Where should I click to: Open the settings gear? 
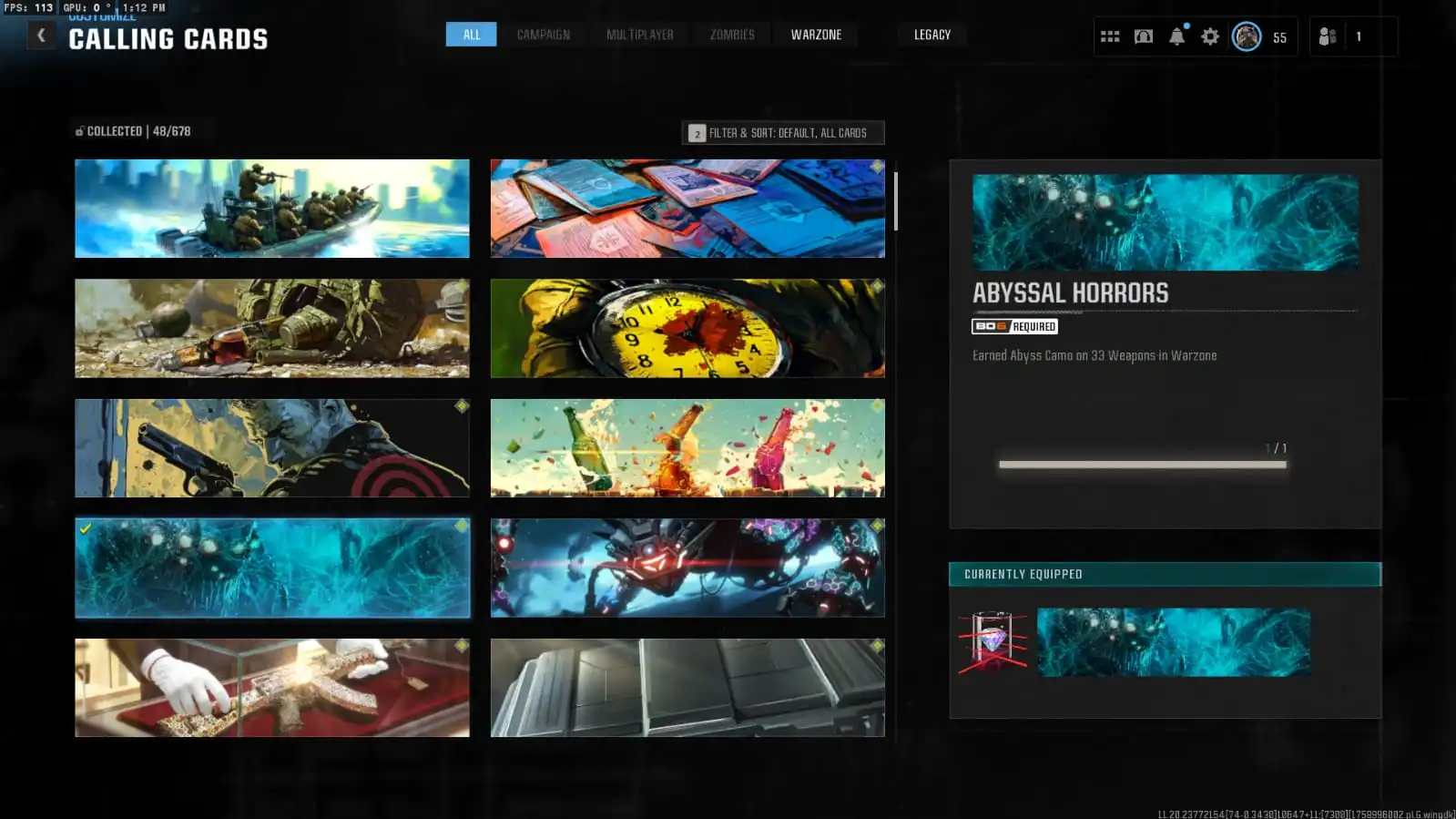tap(1210, 36)
